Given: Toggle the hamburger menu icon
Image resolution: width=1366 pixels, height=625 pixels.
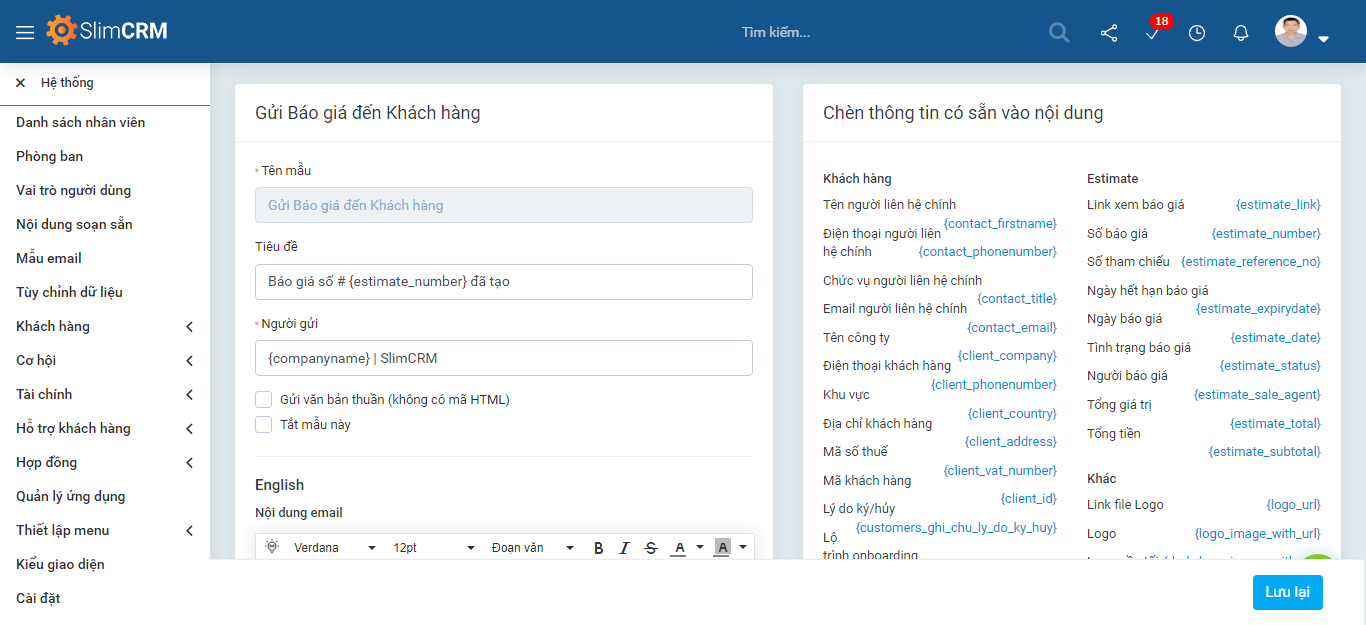Looking at the screenshot, I should (25, 30).
